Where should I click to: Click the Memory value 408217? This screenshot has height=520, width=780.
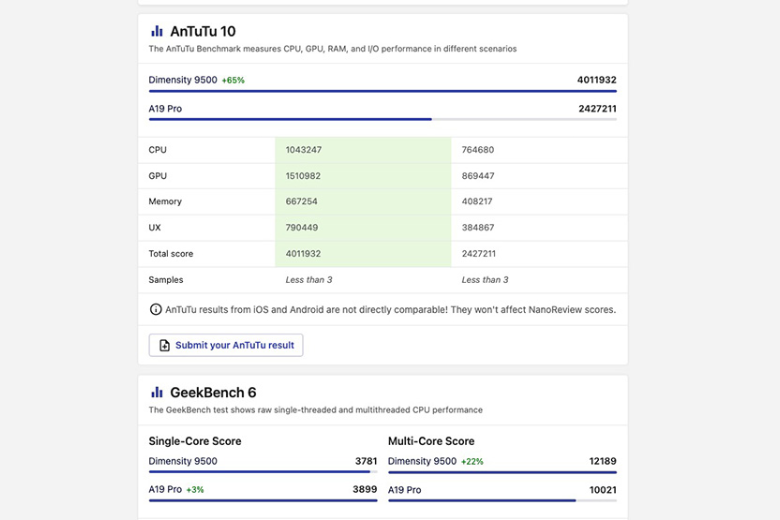(477, 202)
